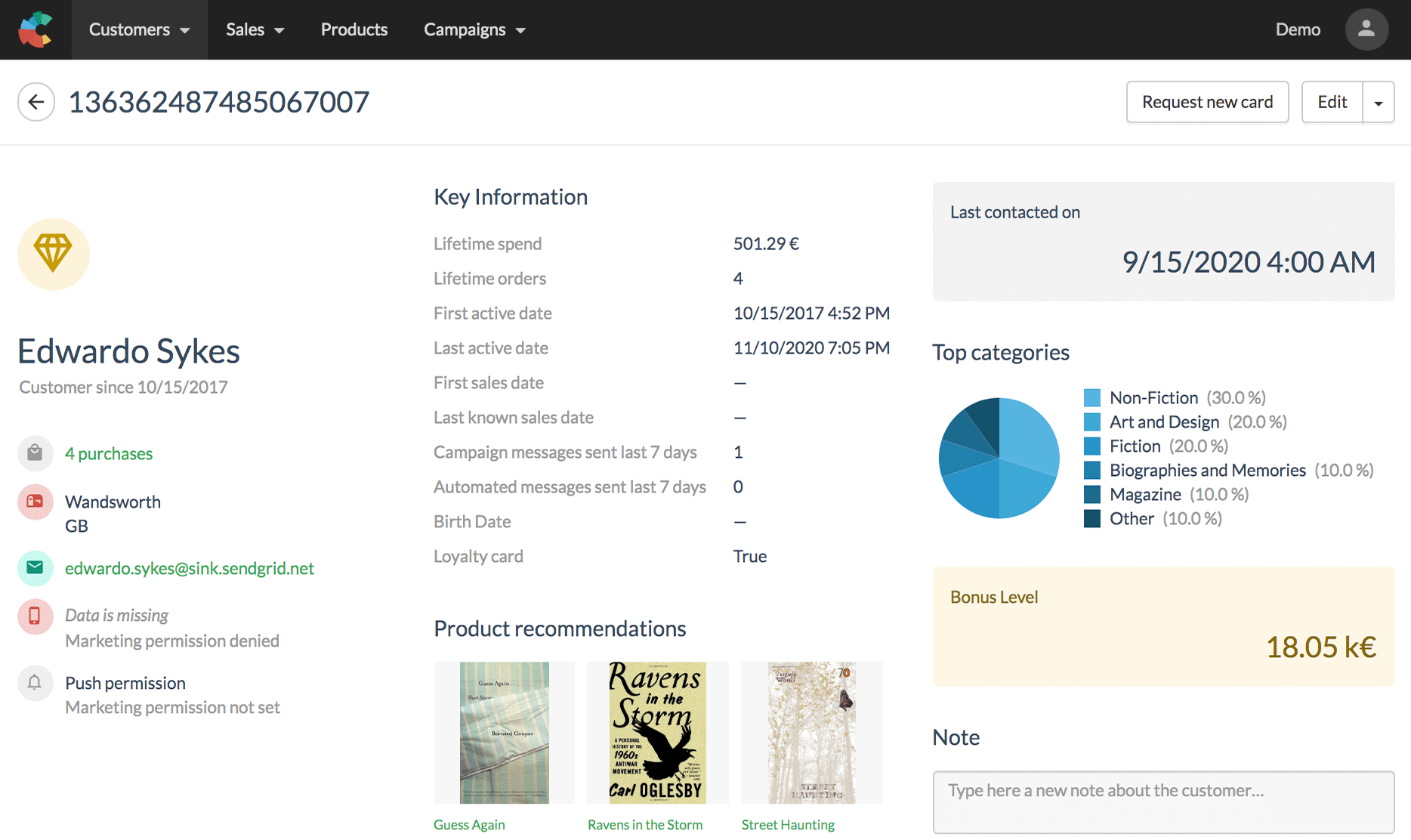Image resolution: width=1411 pixels, height=840 pixels.
Task: Select Demo in the top navigation
Action: 1298,29
